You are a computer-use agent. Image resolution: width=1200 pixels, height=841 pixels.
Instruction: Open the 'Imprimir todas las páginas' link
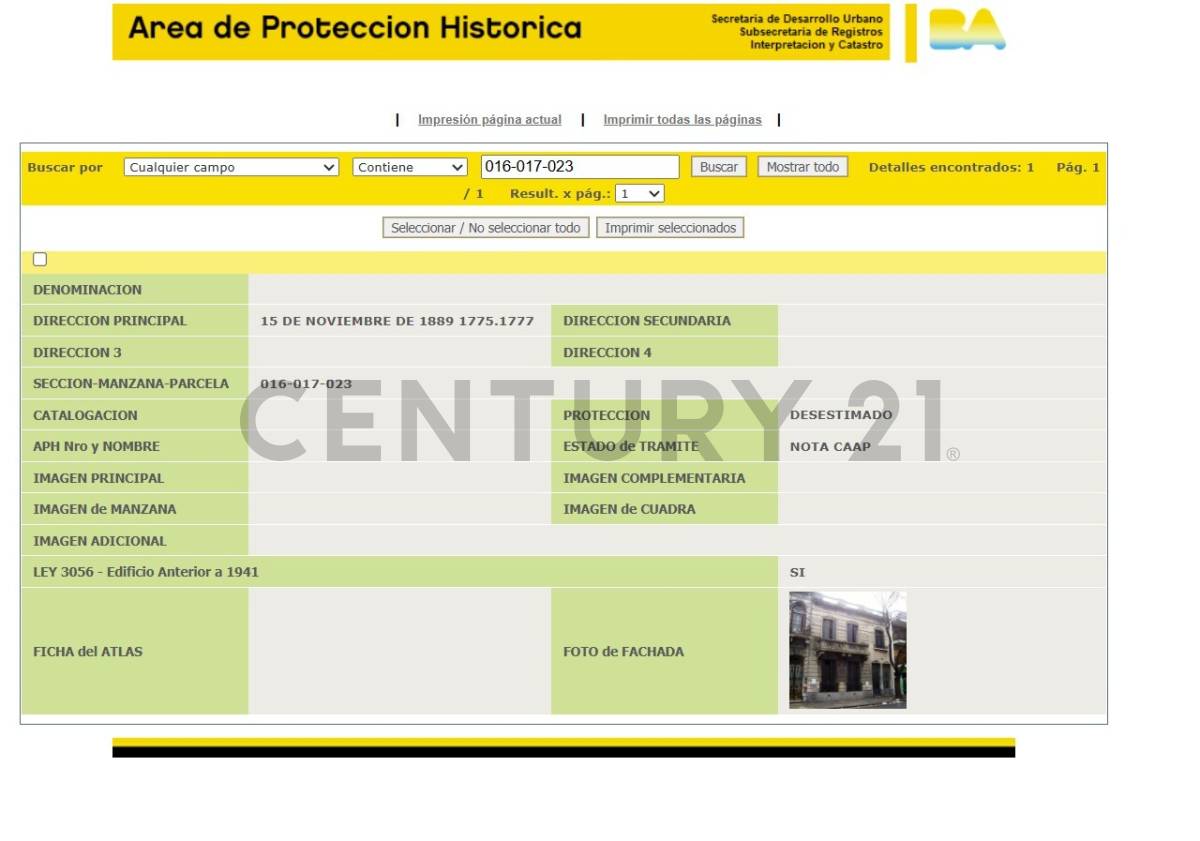click(x=682, y=120)
